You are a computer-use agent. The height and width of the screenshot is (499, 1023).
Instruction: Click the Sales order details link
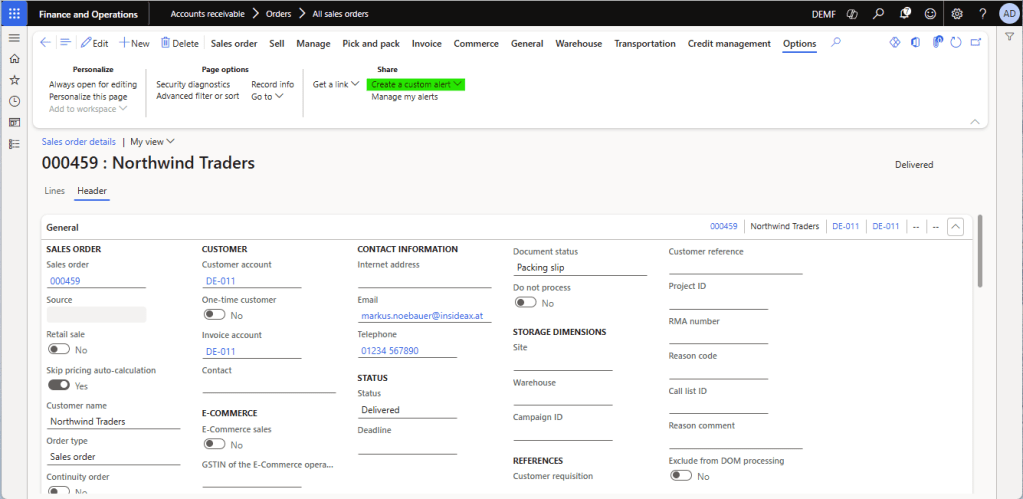tap(79, 142)
